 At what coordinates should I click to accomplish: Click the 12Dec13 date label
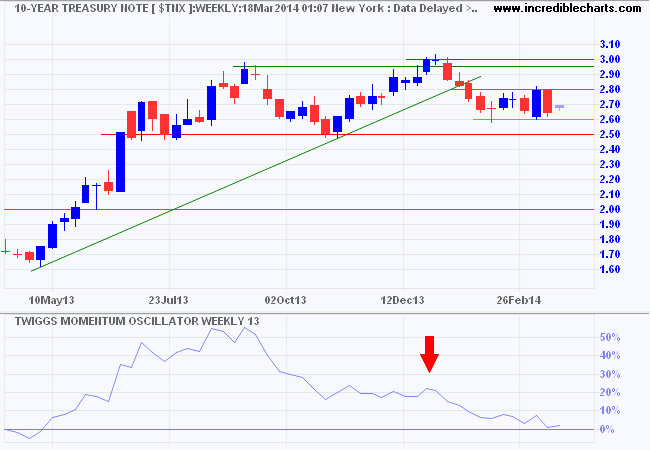tap(403, 300)
